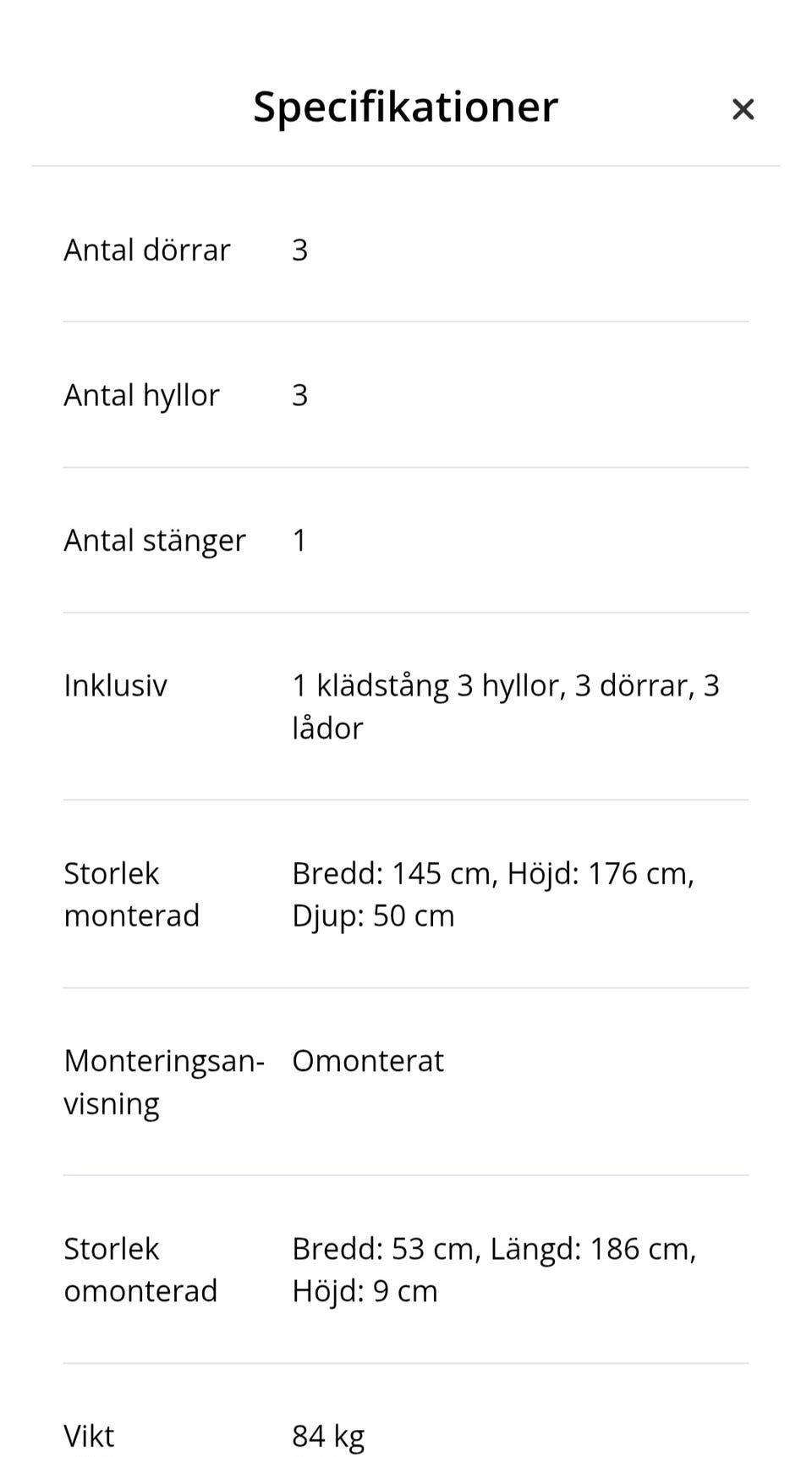Click the Monteringsanvisning label
This screenshot has width=812, height=1457.
tap(164, 1082)
